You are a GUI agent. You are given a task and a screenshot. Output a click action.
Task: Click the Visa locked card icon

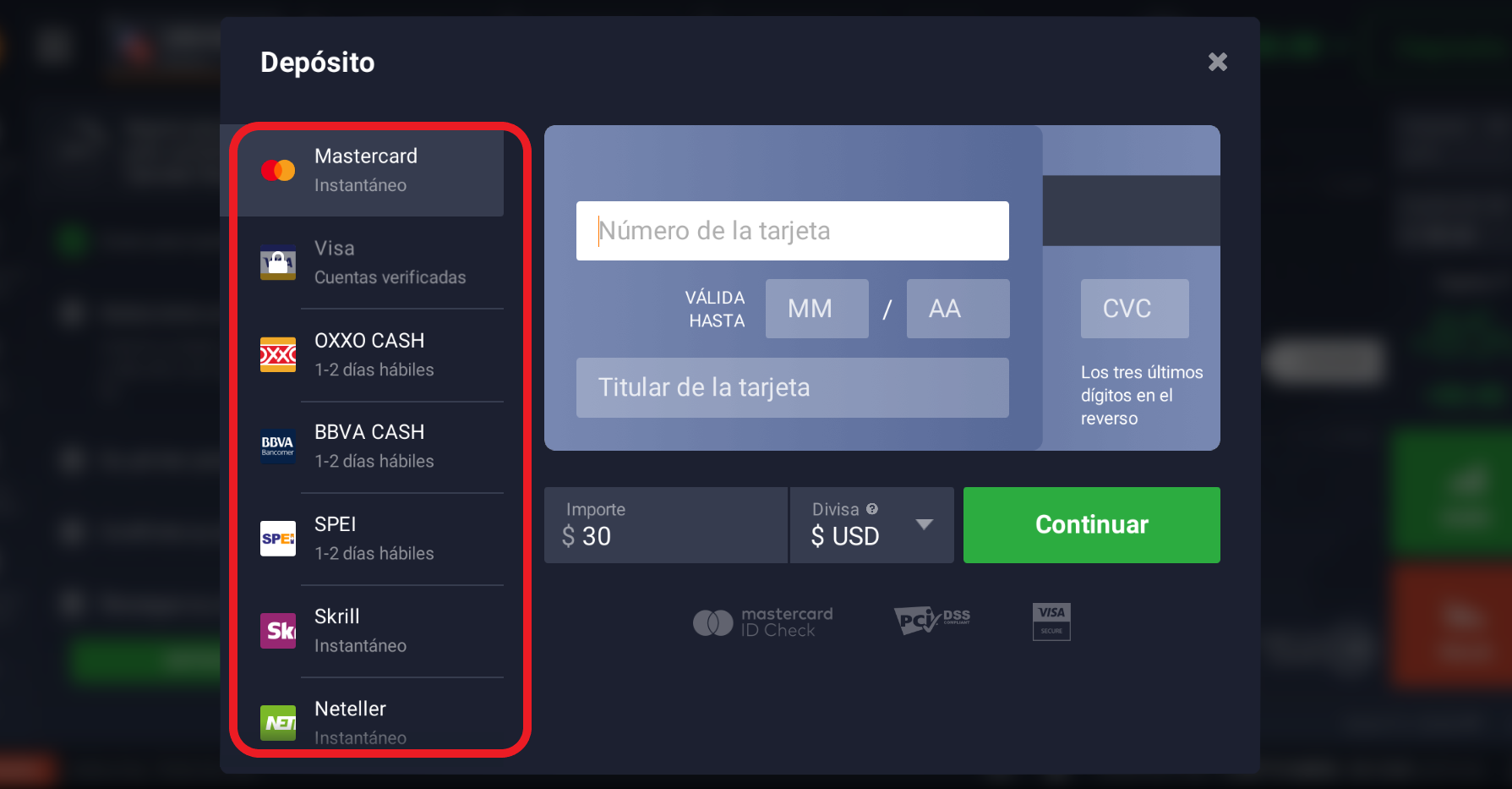(278, 263)
